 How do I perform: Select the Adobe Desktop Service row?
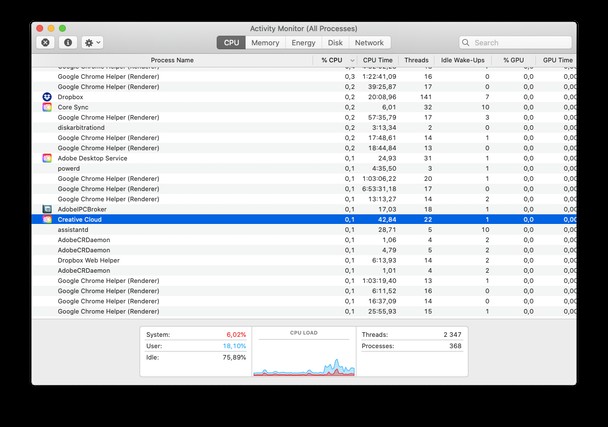[x=304, y=158]
